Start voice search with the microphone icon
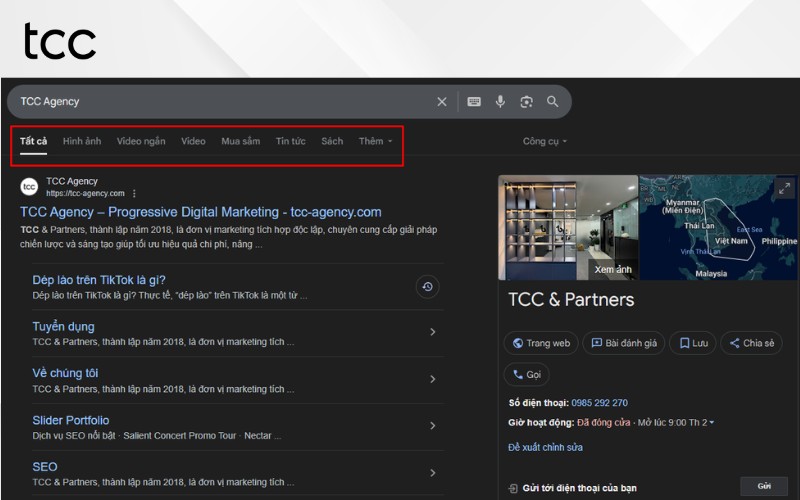Image resolution: width=800 pixels, height=500 pixels. pyautogui.click(x=501, y=102)
